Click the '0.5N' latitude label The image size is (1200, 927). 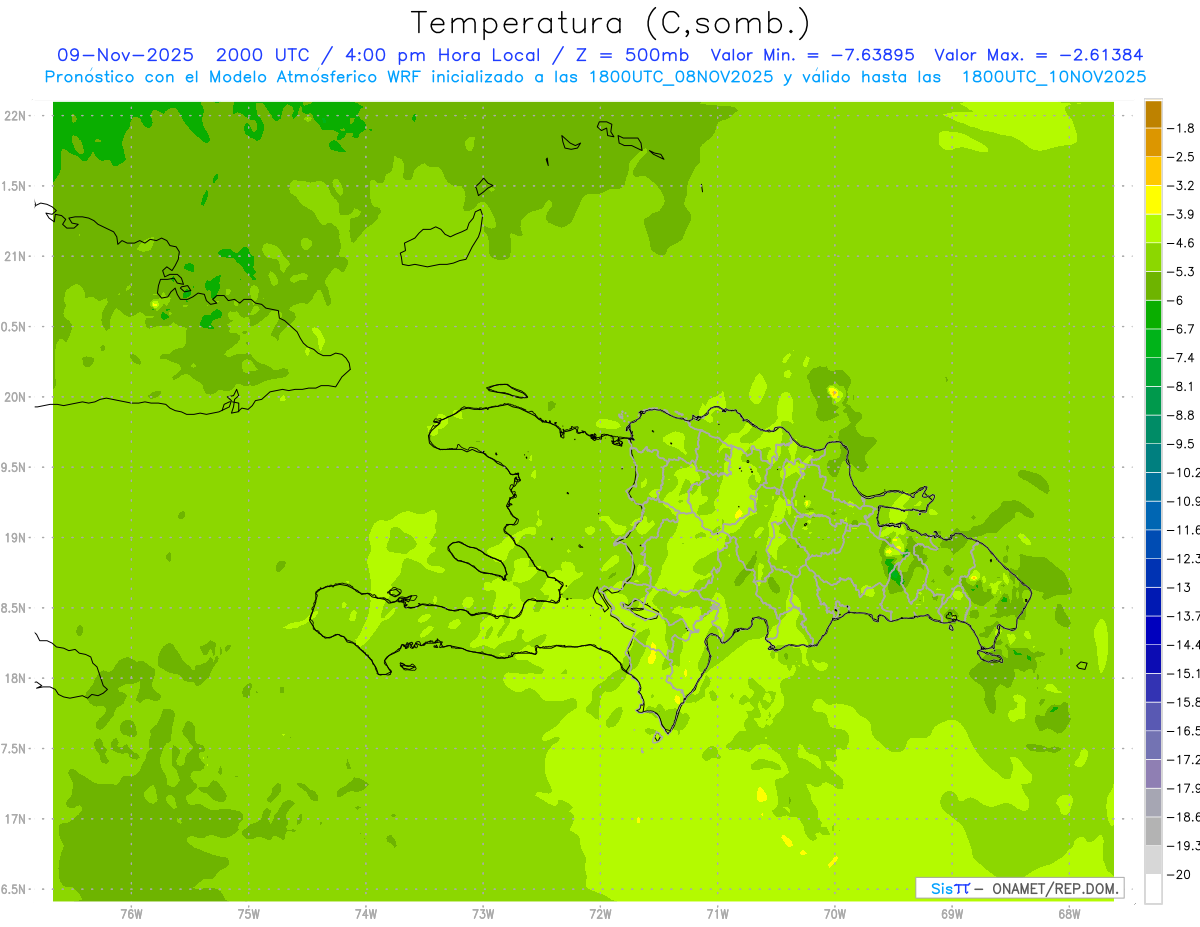(13, 327)
